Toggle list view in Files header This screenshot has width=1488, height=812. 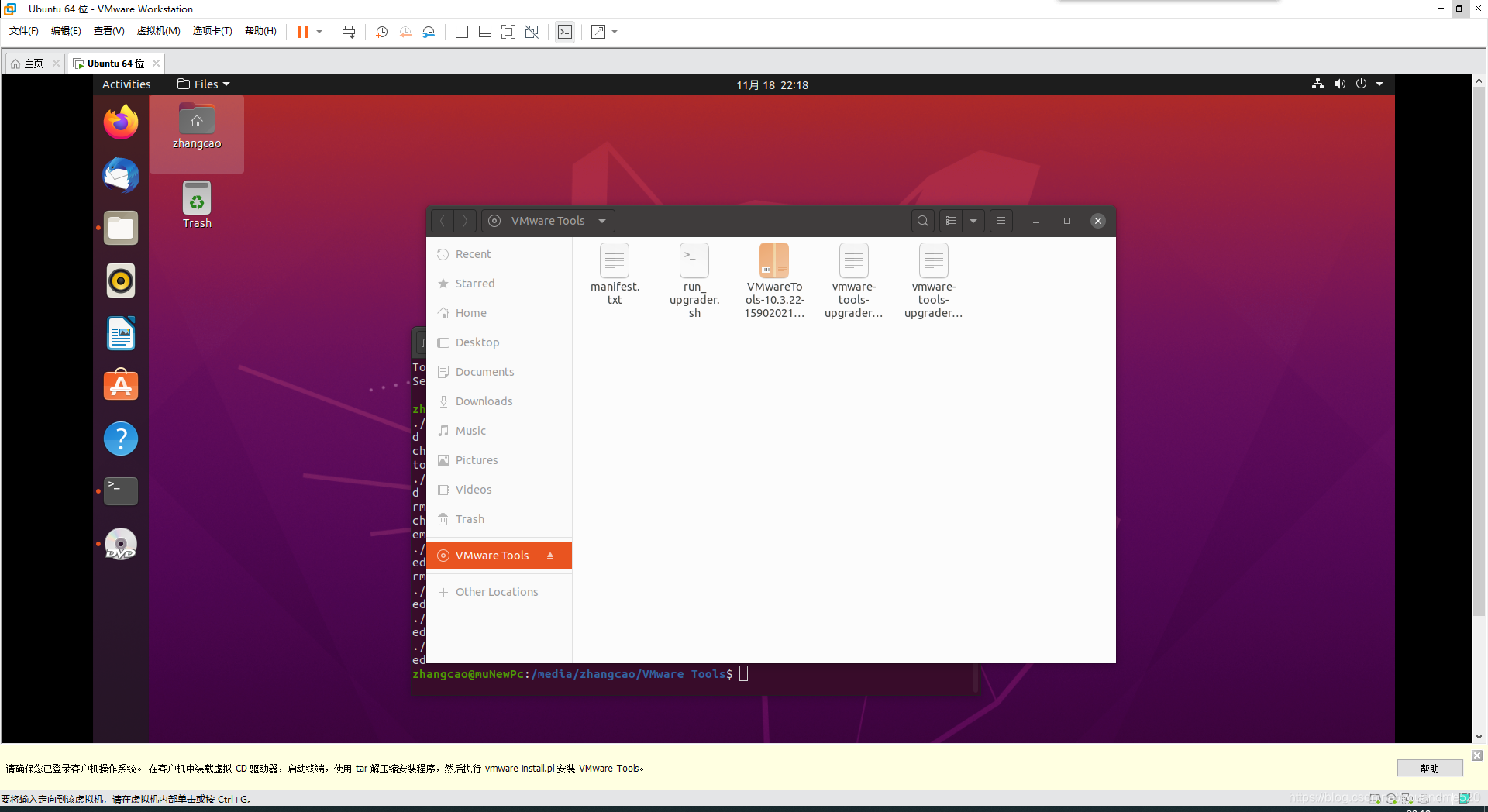point(951,221)
